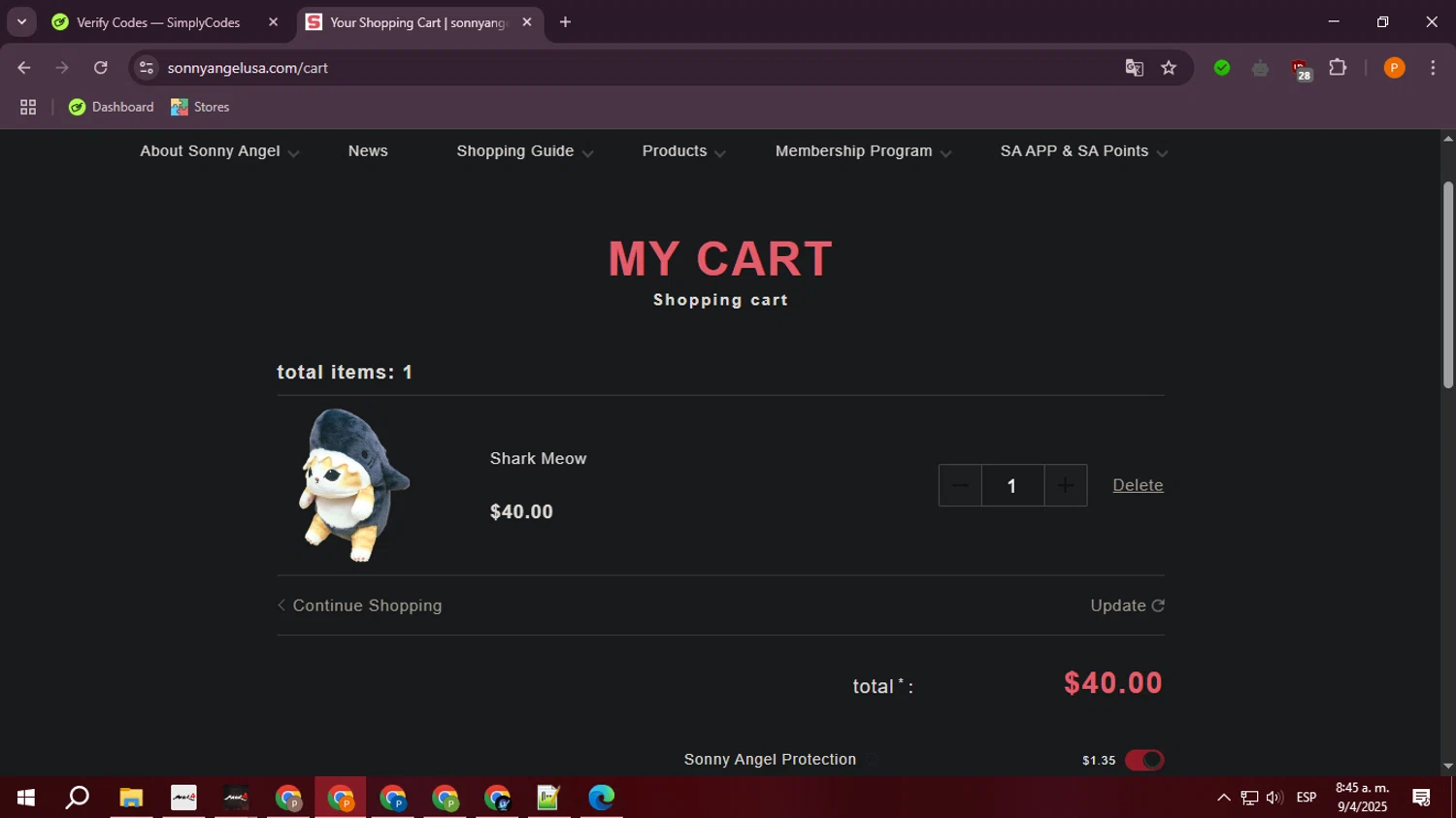This screenshot has width=1456, height=818.
Task: Select the Your Shopping Cart tab
Action: pyautogui.click(x=417, y=22)
